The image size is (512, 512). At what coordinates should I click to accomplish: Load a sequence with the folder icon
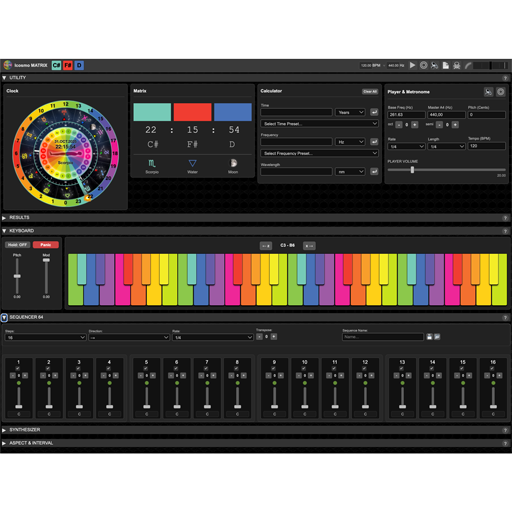pyautogui.click(x=437, y=337)
